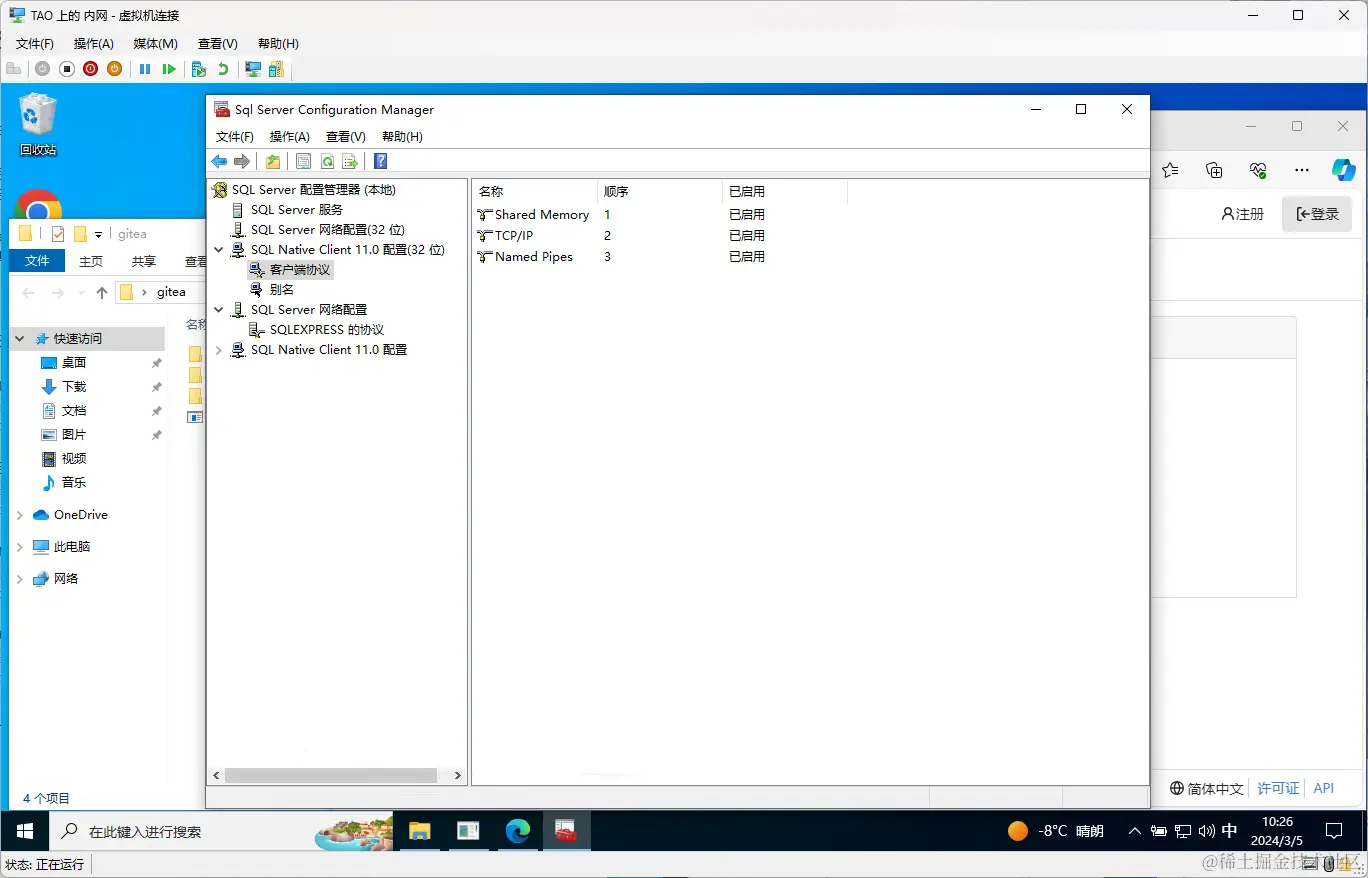
Task: Click the Up one level folder icon
Action: pyautogui.click(x=273, y=161)
